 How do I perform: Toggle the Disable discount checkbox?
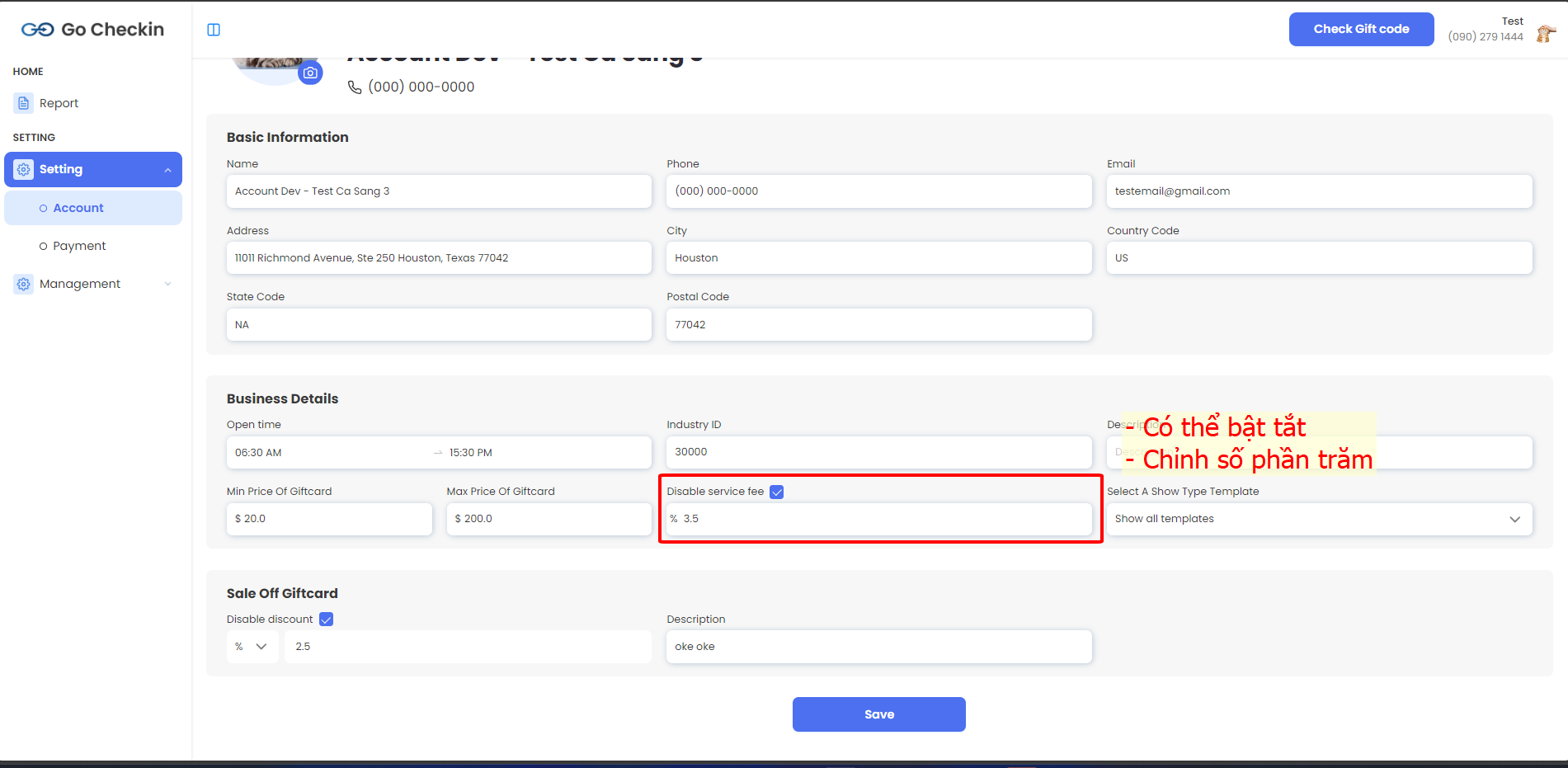click(326, 620)
